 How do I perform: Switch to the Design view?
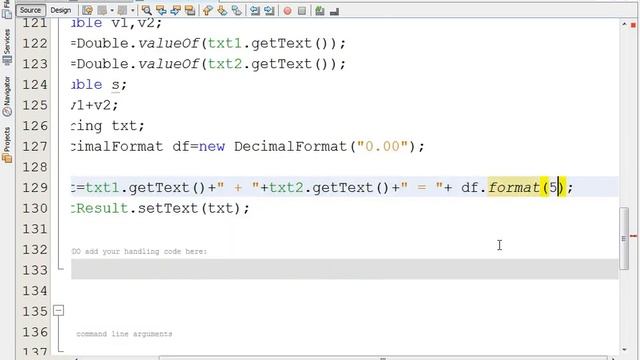[x=60, y=10]
